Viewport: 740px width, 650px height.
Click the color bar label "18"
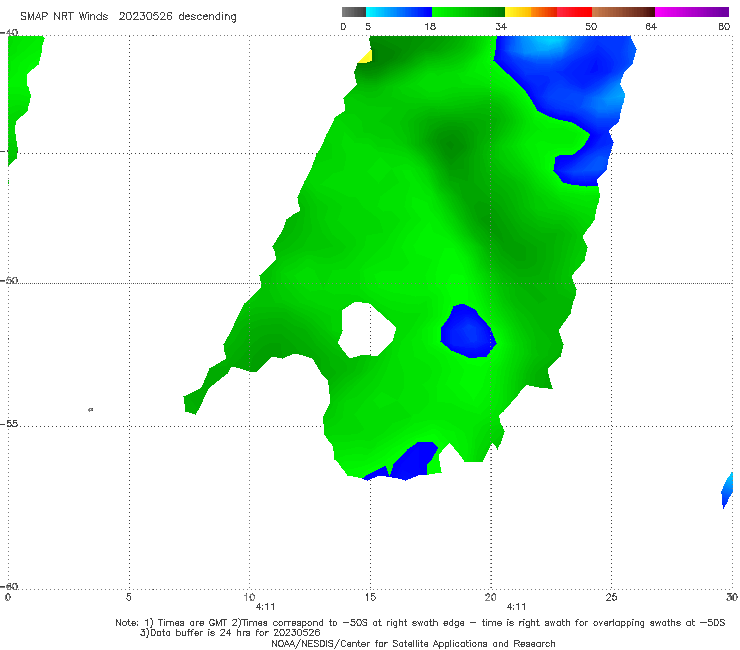tap(430, 27)
